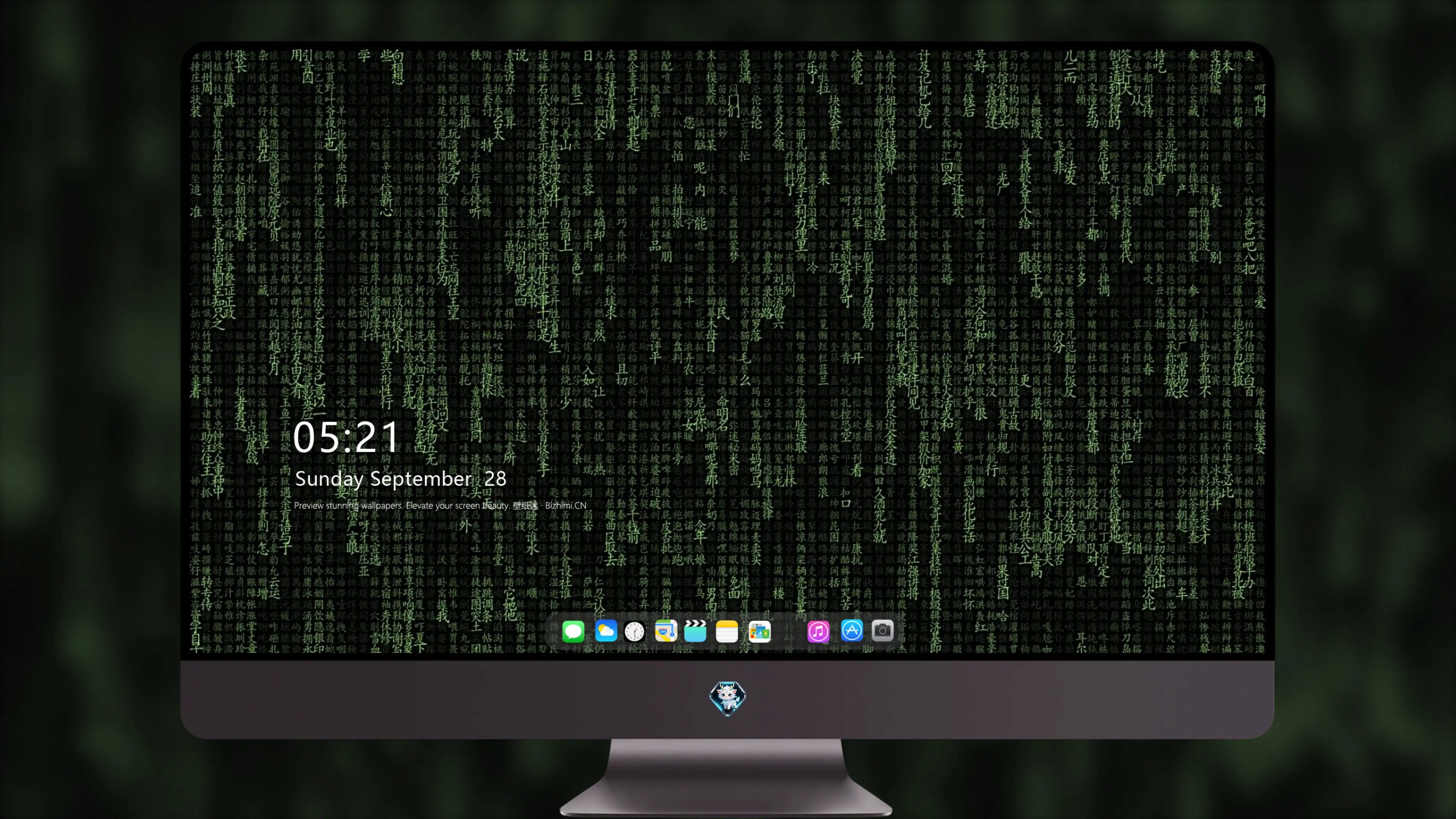
Task: Launch the Camera app in dock
Action: tap(882, 631)
